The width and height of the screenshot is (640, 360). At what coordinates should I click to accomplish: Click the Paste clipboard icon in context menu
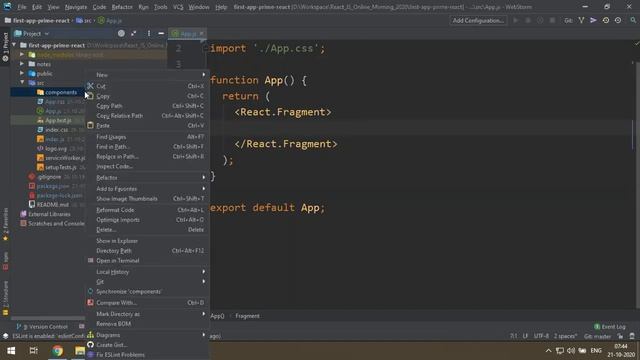point(90,125)
